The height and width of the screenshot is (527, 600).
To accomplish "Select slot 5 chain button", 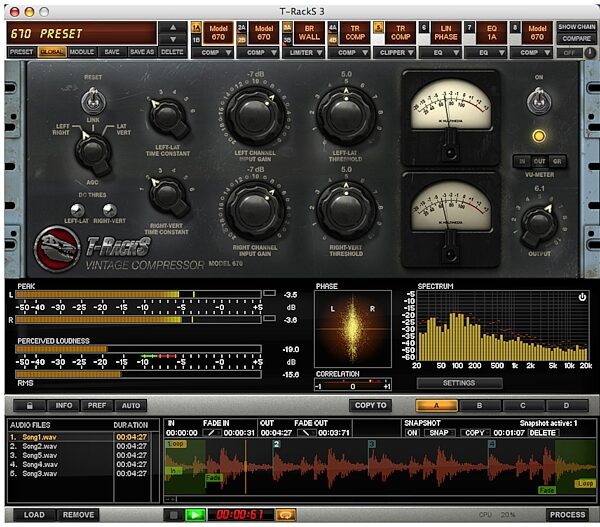I will (x=378, y=28).
